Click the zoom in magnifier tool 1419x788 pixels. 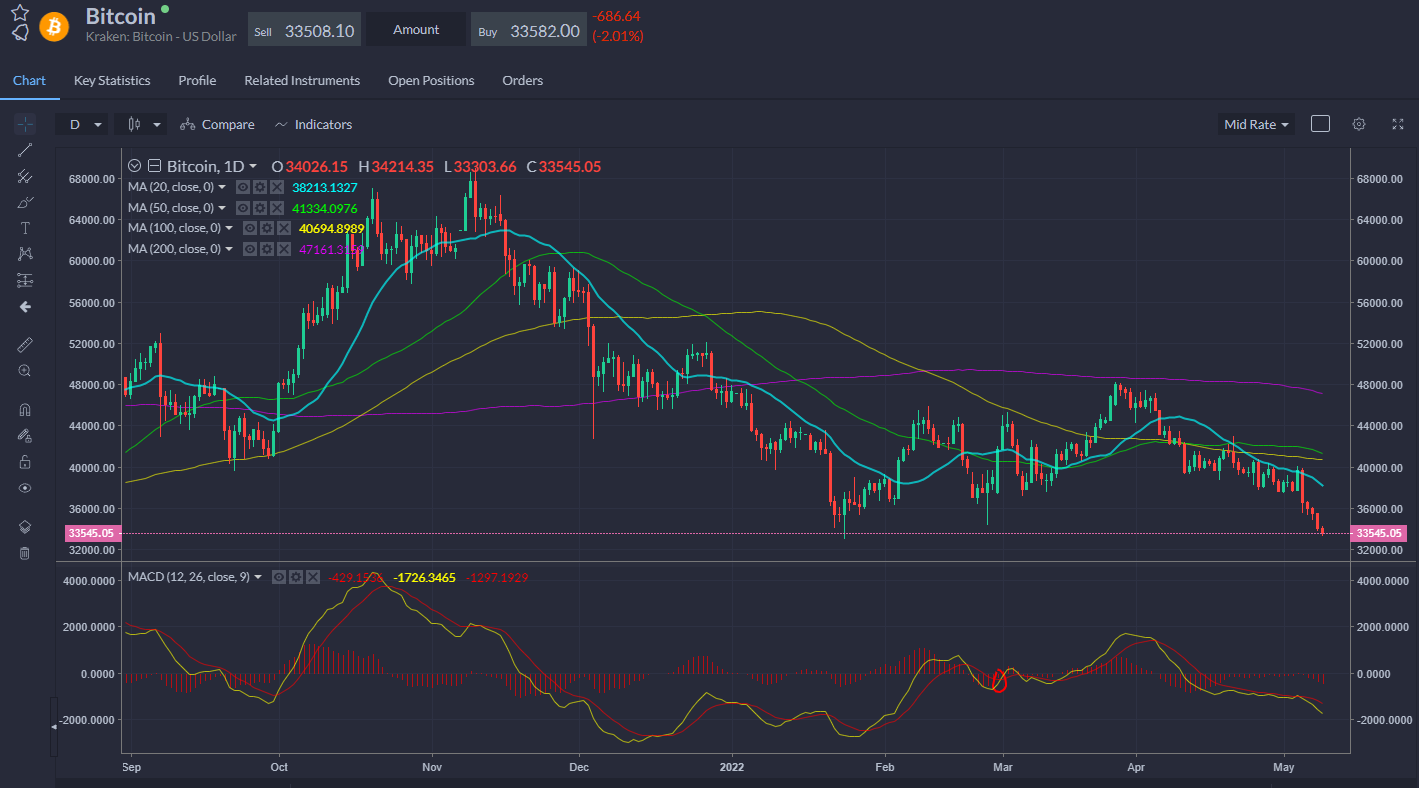(x=25, y=370)
